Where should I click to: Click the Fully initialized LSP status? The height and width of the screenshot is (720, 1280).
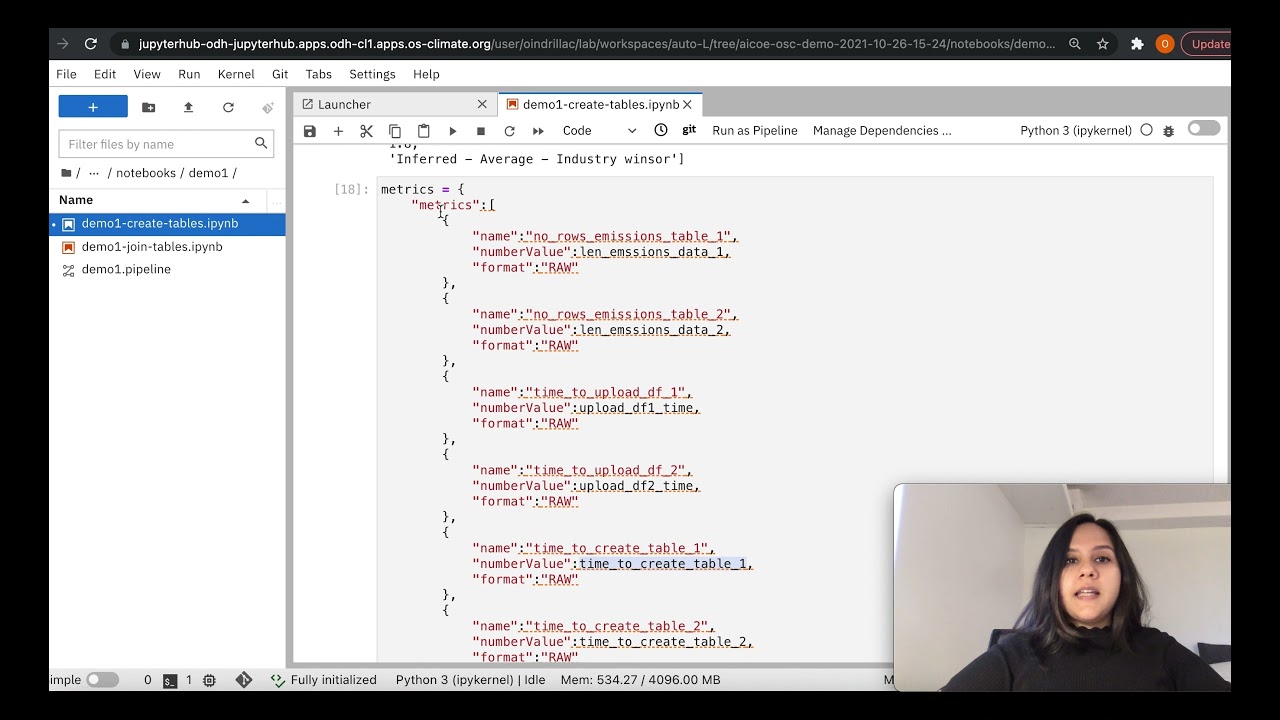[x=324, y=680]
